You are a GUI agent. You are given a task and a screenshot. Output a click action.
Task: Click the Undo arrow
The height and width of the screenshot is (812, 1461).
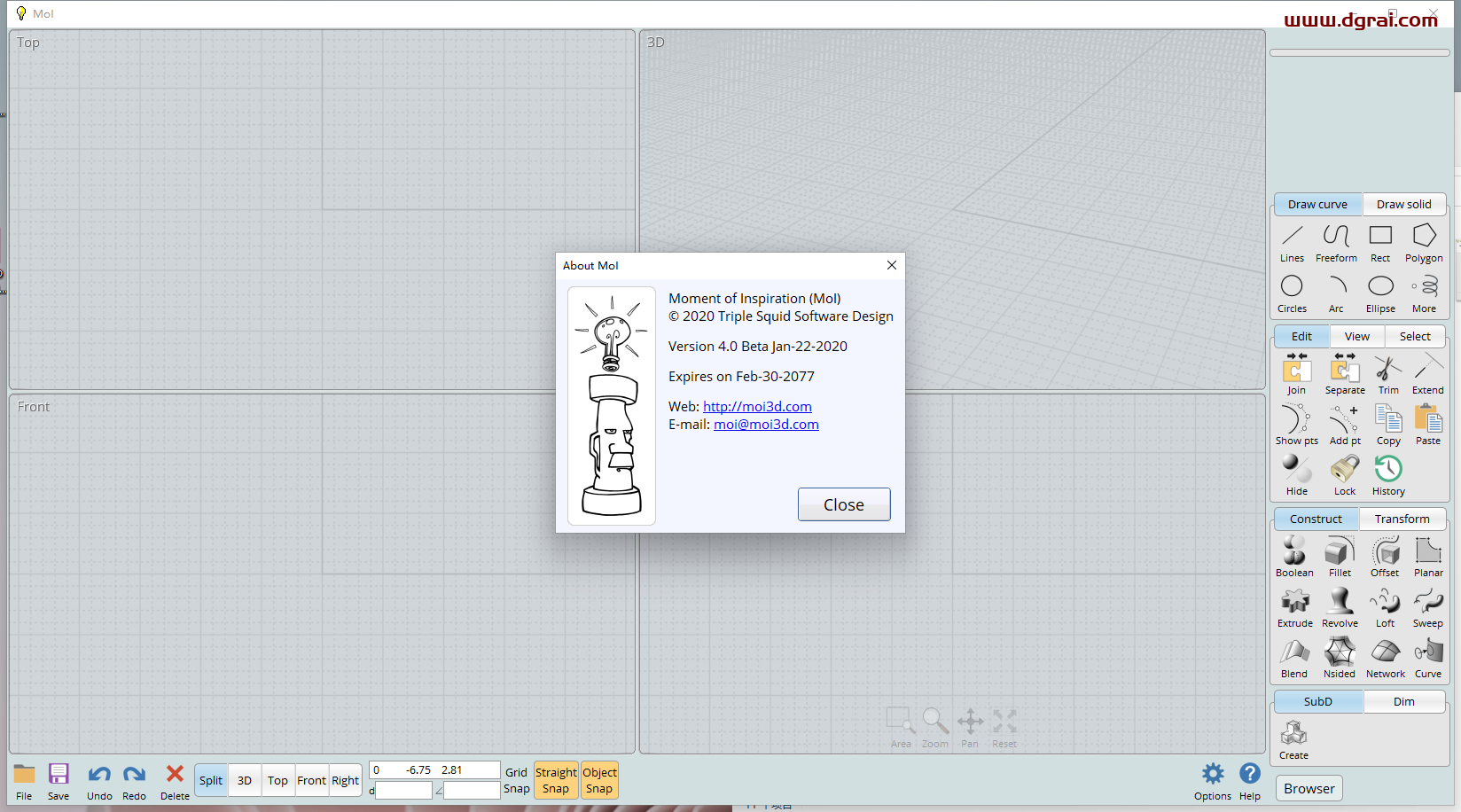click(99, 781)
